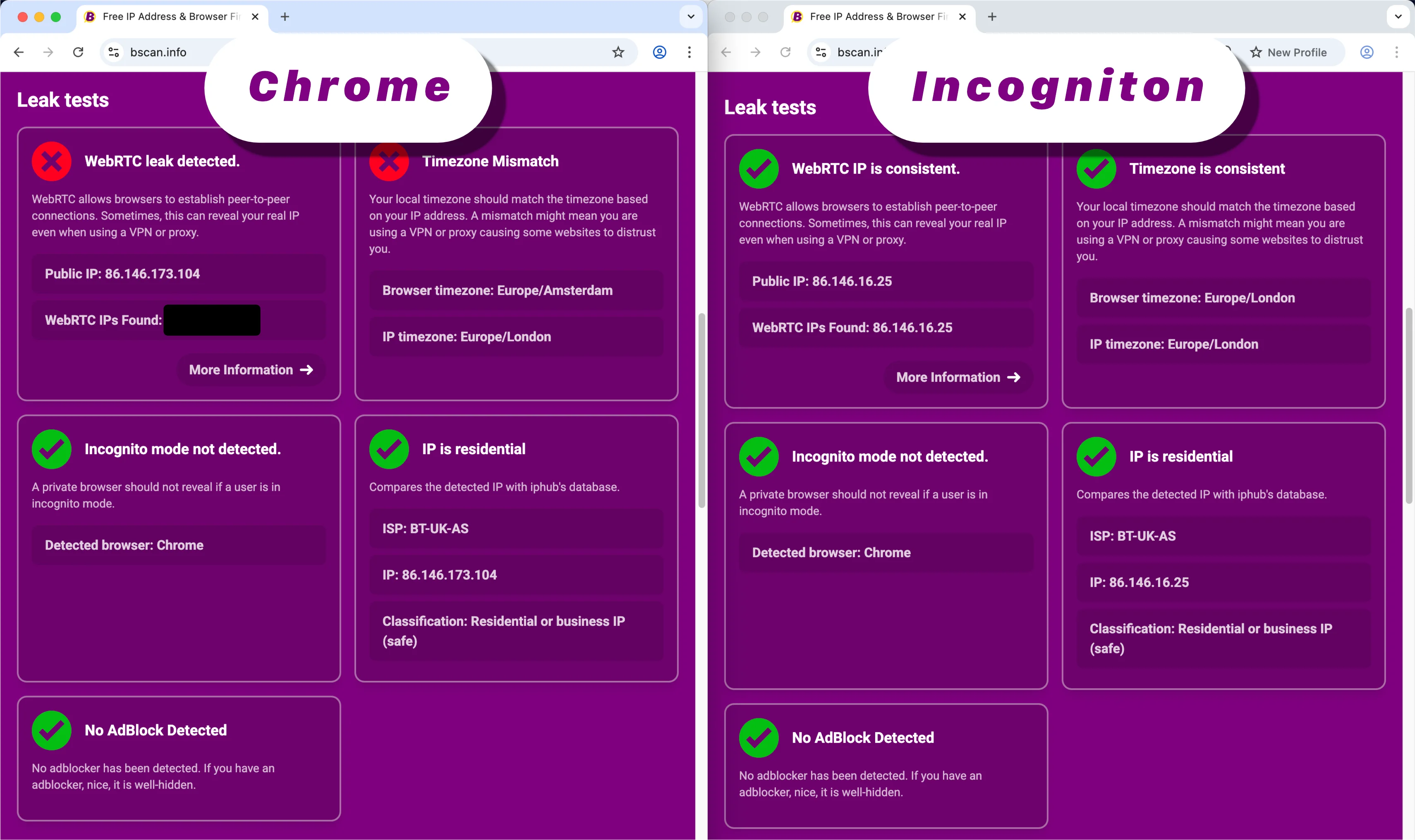Reload the bscan.info page in Chrome
The width and height of the screenshot is (1415, 840).
point(78,52)
